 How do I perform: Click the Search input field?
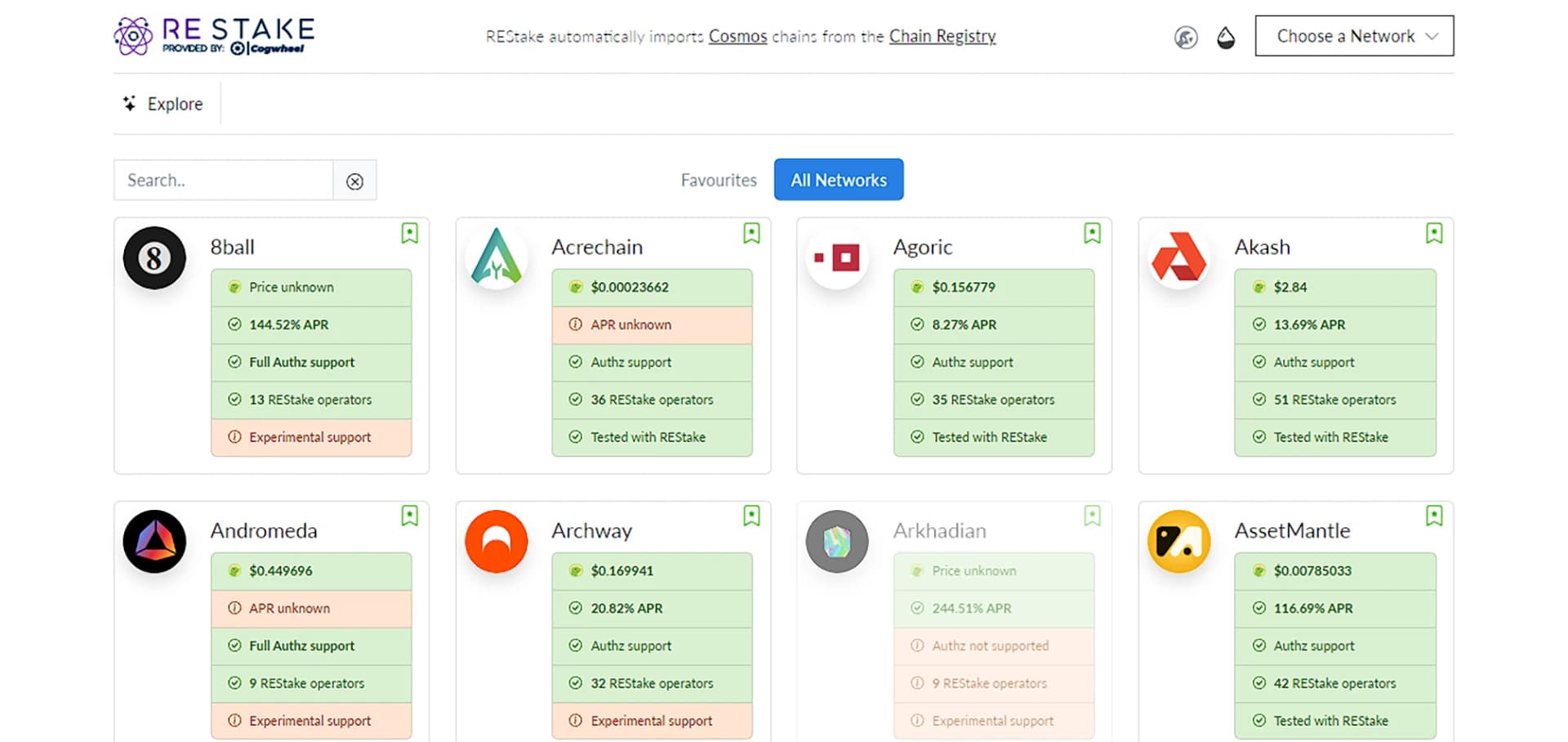coord(223,180)
